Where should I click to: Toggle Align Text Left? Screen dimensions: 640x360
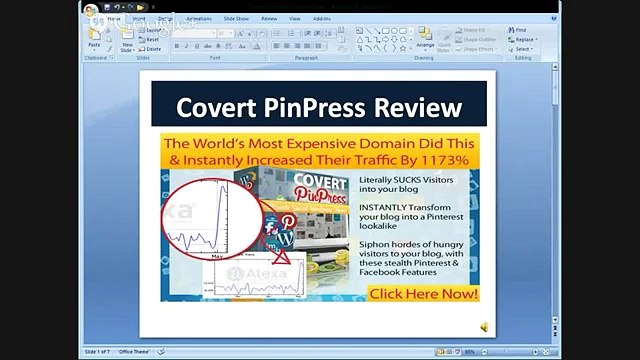(x=277, y=46)
